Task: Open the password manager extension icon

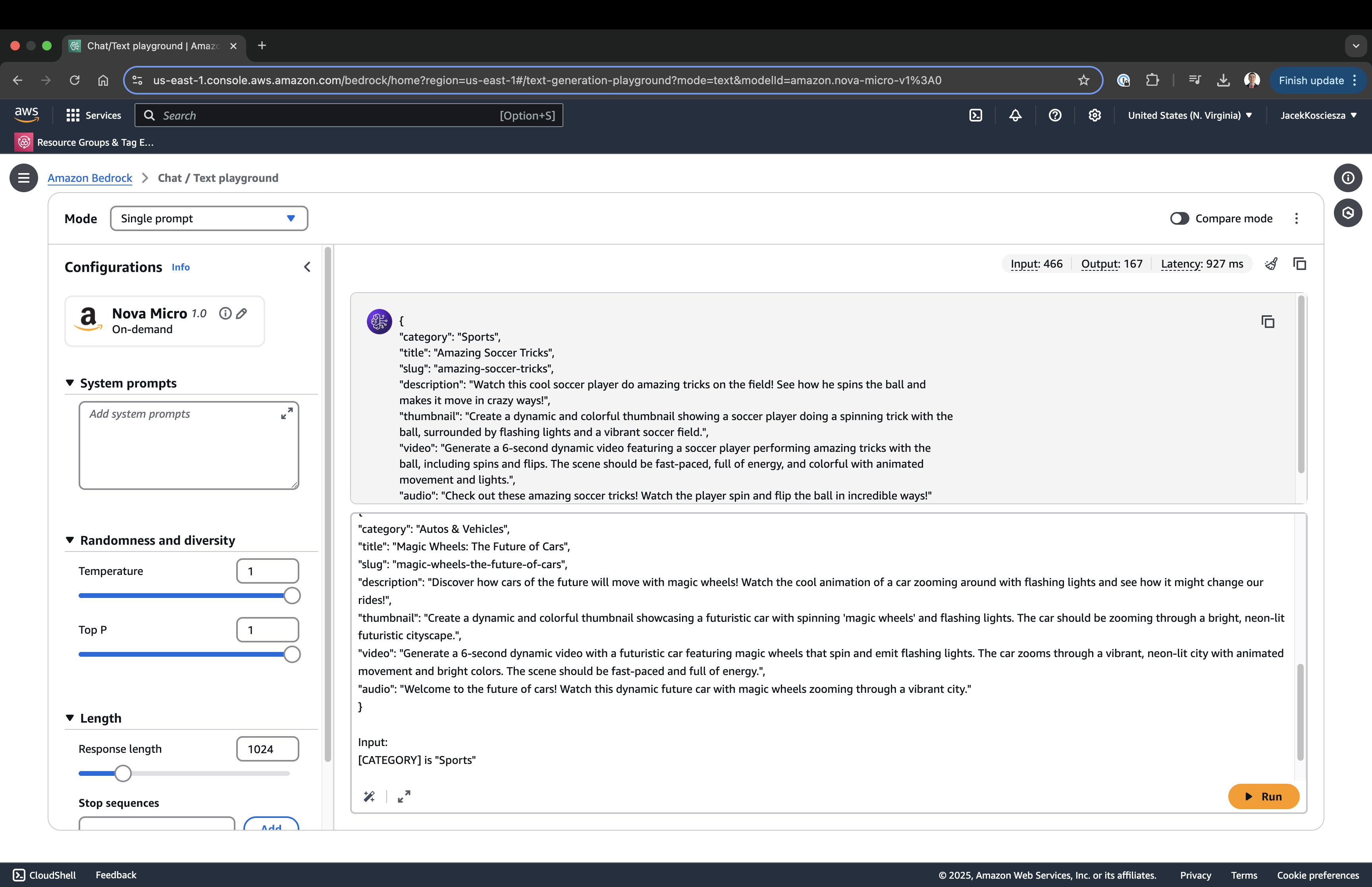Action: point(1123,80)
